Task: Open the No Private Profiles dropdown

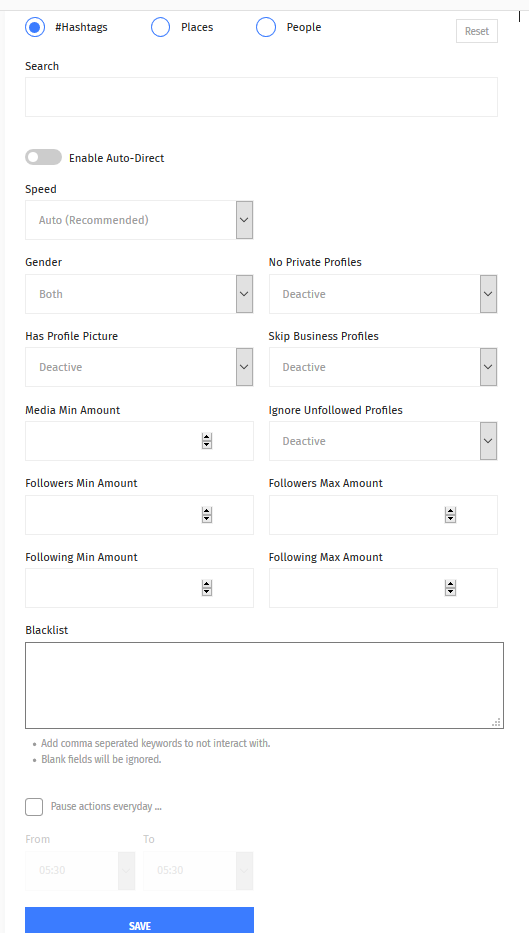Action: click(x=383, y=294)
